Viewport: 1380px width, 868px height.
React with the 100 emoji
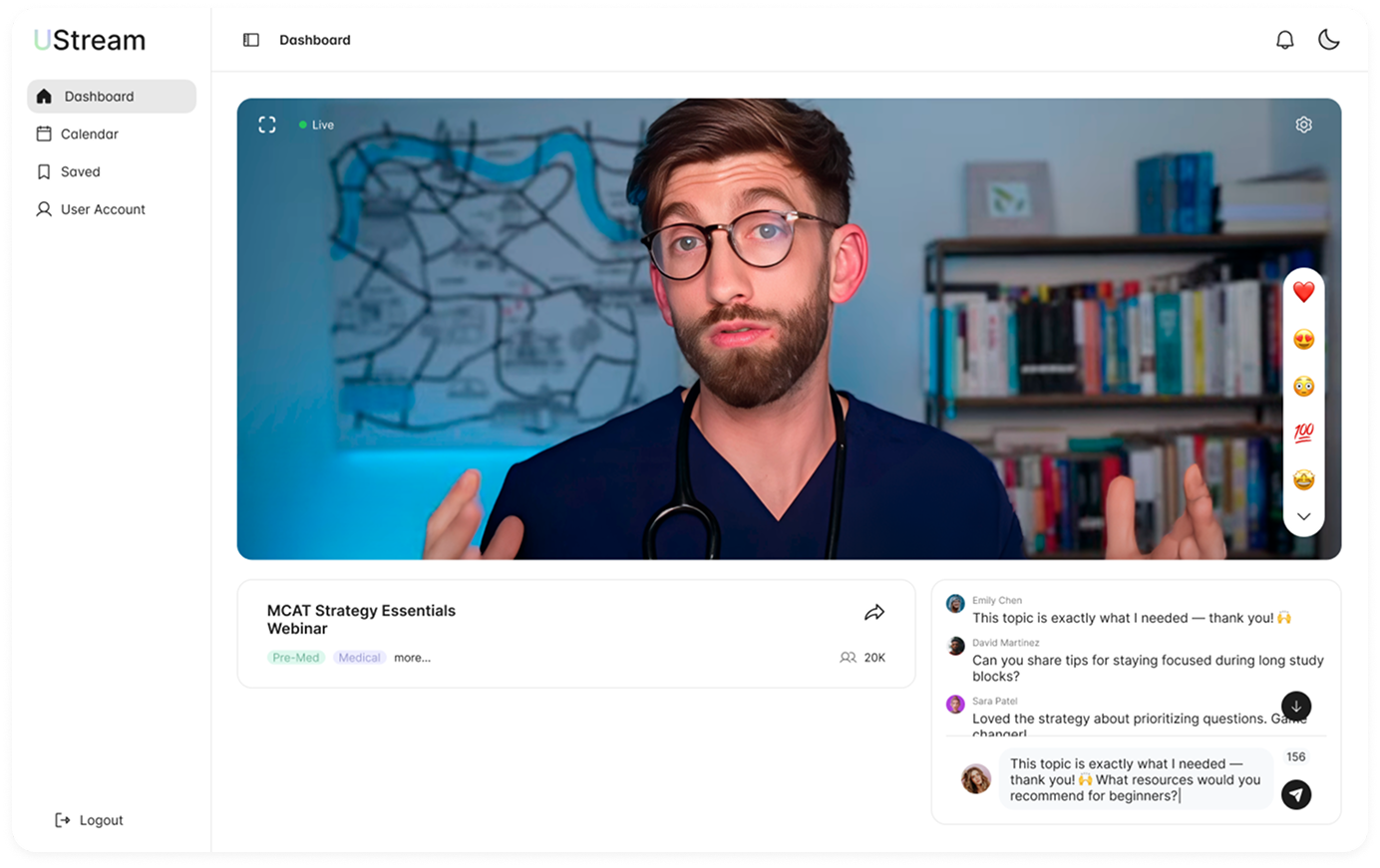pos(1303,433)
